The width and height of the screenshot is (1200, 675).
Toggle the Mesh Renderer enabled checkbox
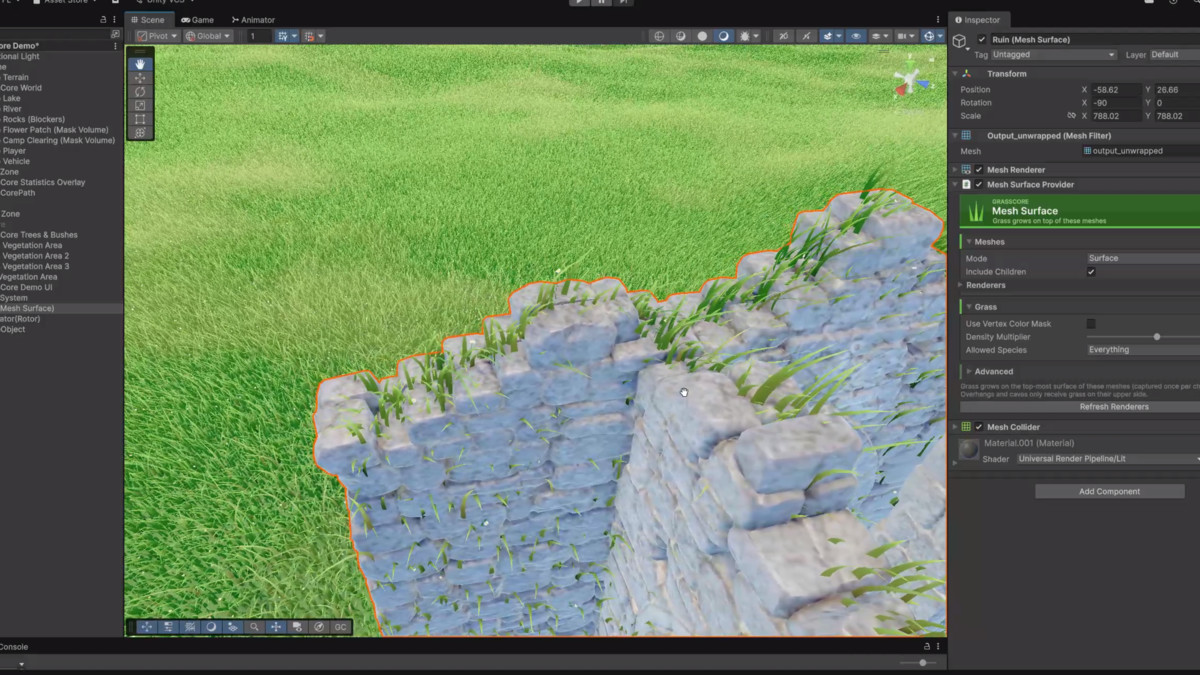[979, 170]
